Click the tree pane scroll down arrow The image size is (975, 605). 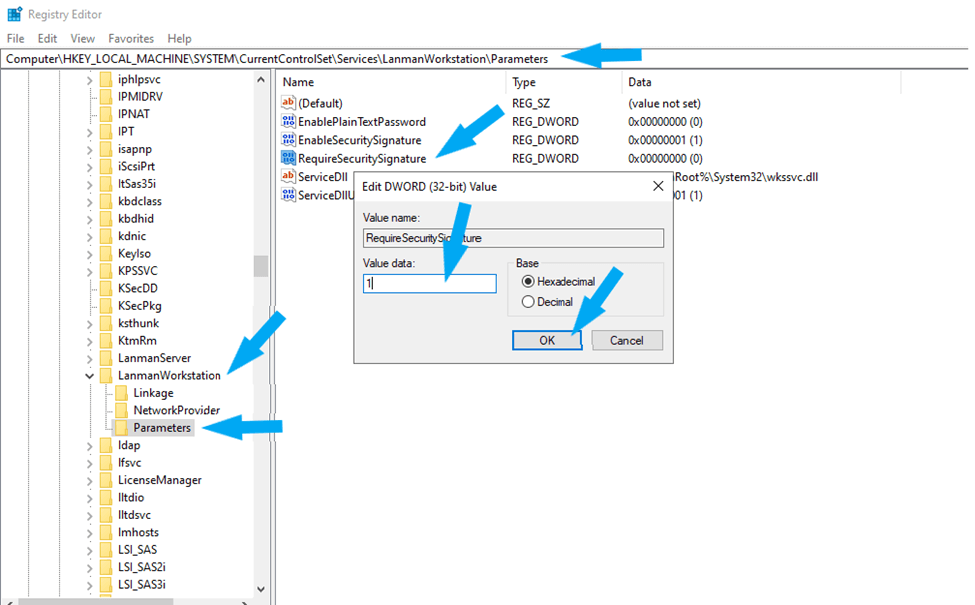(261, 588)
